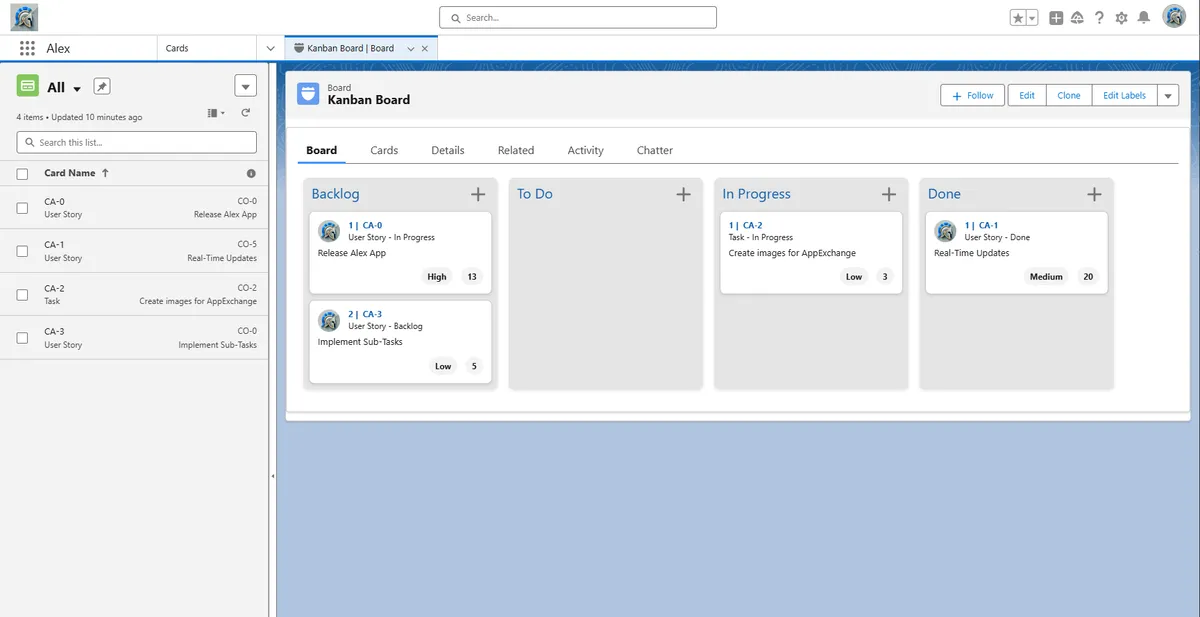Open Global Actions plus icon
The height and width of the screenshot is (617, 1200).
point(1056,18)
